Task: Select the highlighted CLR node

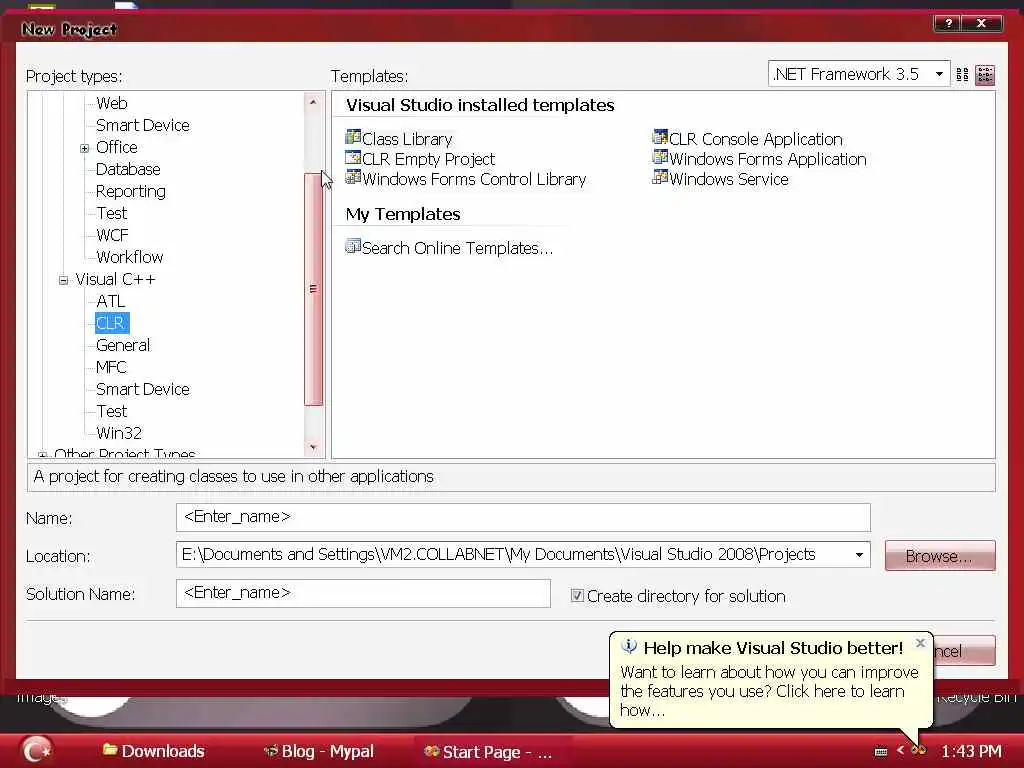Action: pos(112,323)
